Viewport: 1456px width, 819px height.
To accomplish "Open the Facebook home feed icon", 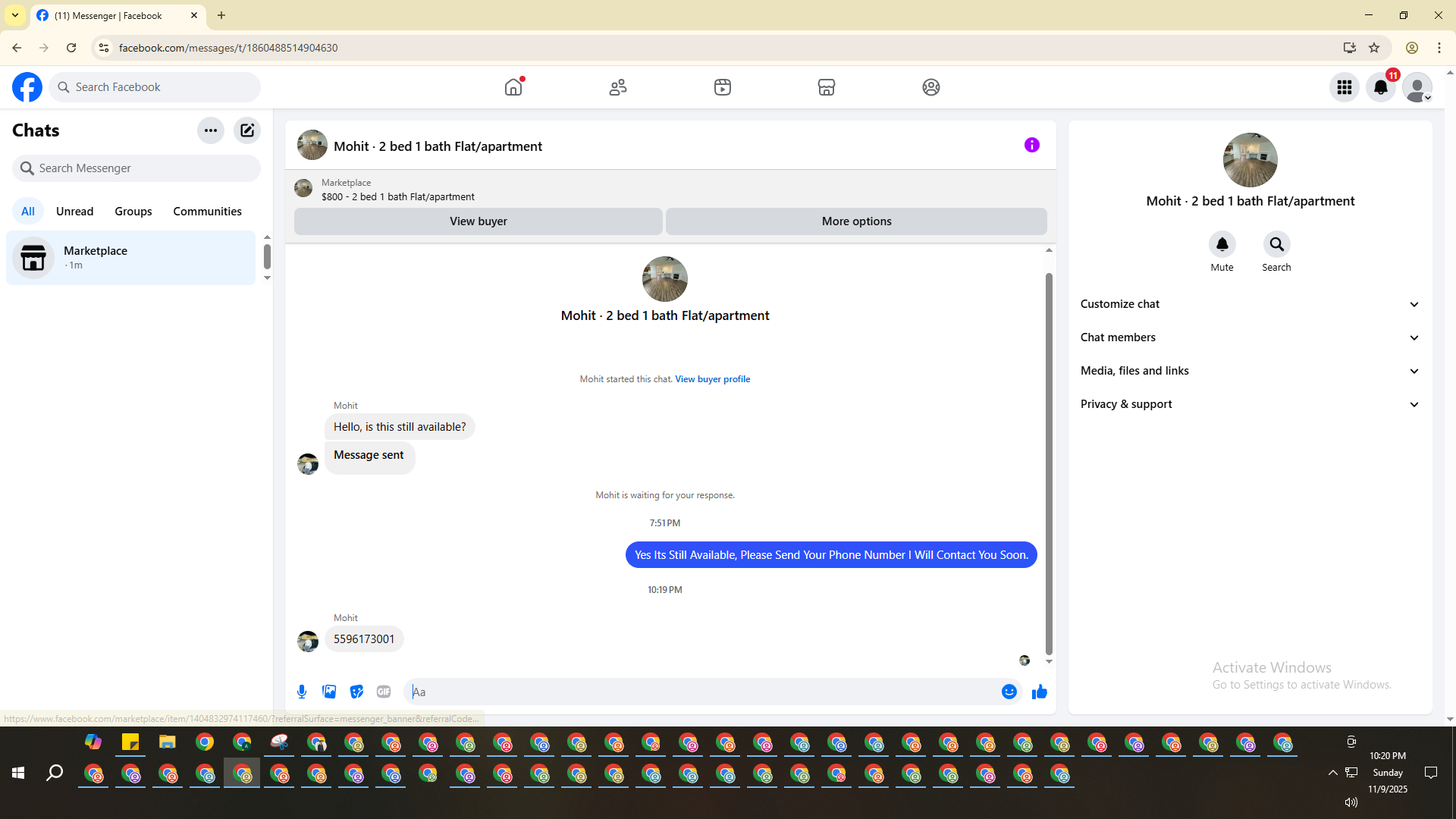I will click(513, 87).
